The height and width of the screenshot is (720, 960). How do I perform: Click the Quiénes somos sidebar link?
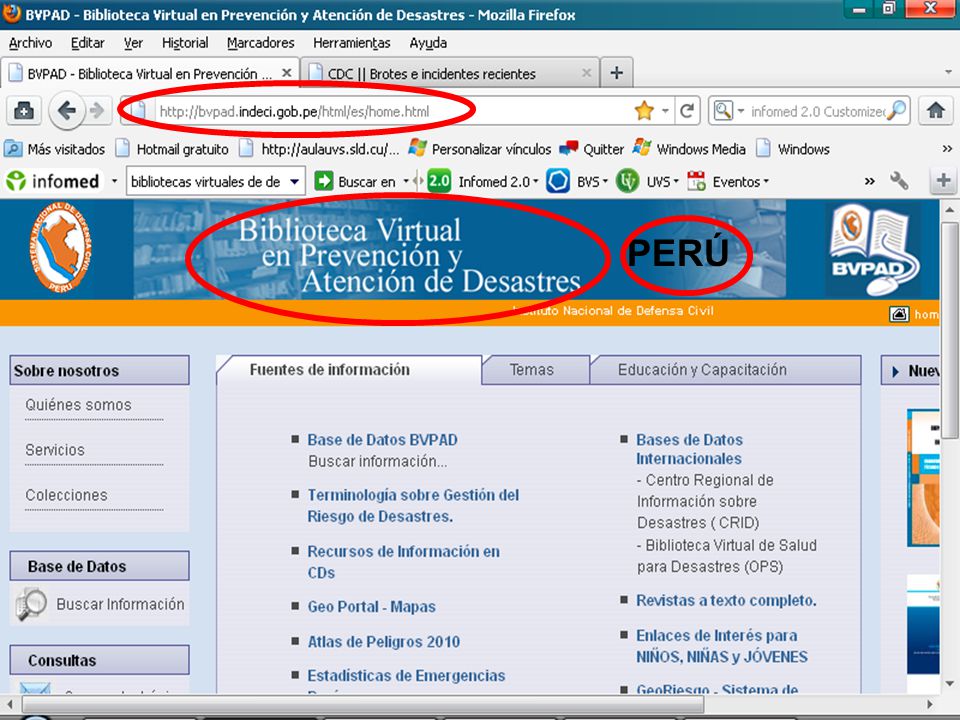click(78, 405)
